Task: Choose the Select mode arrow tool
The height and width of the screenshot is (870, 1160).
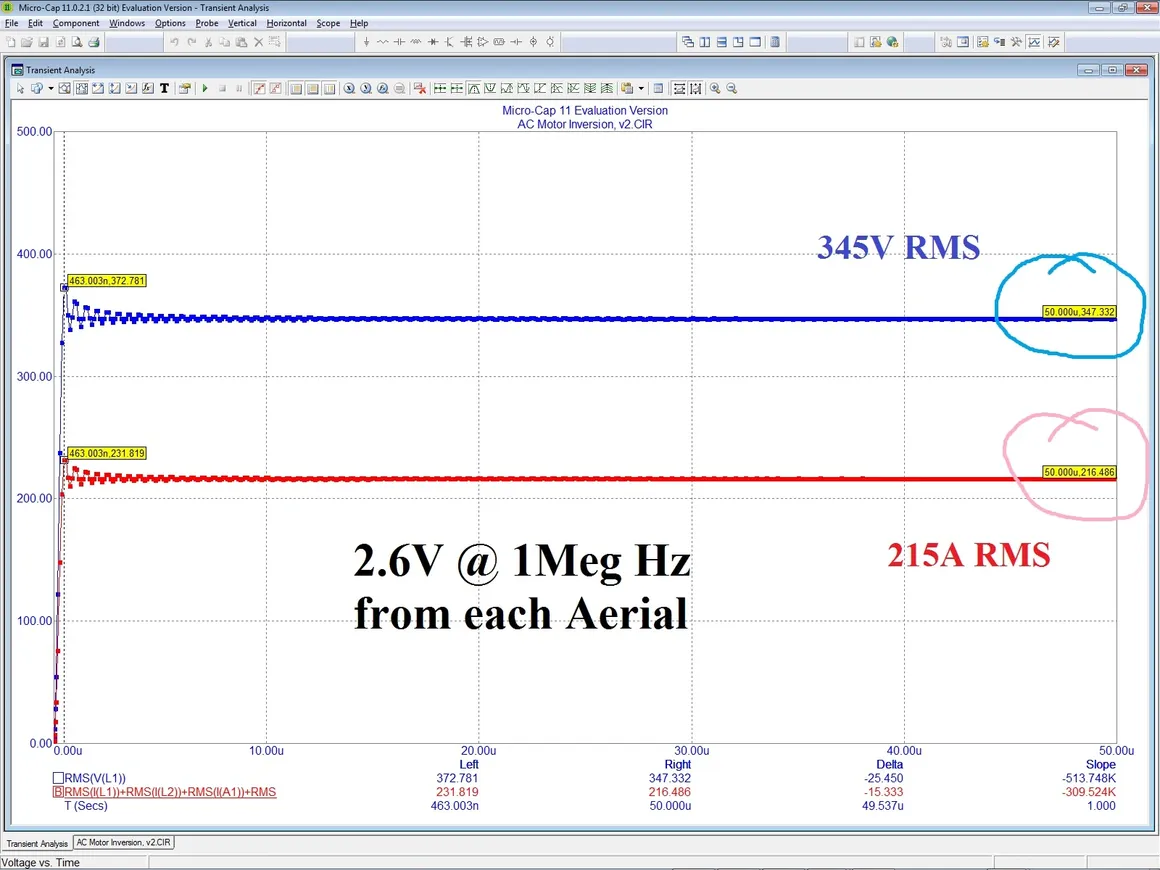Action: 20,88
